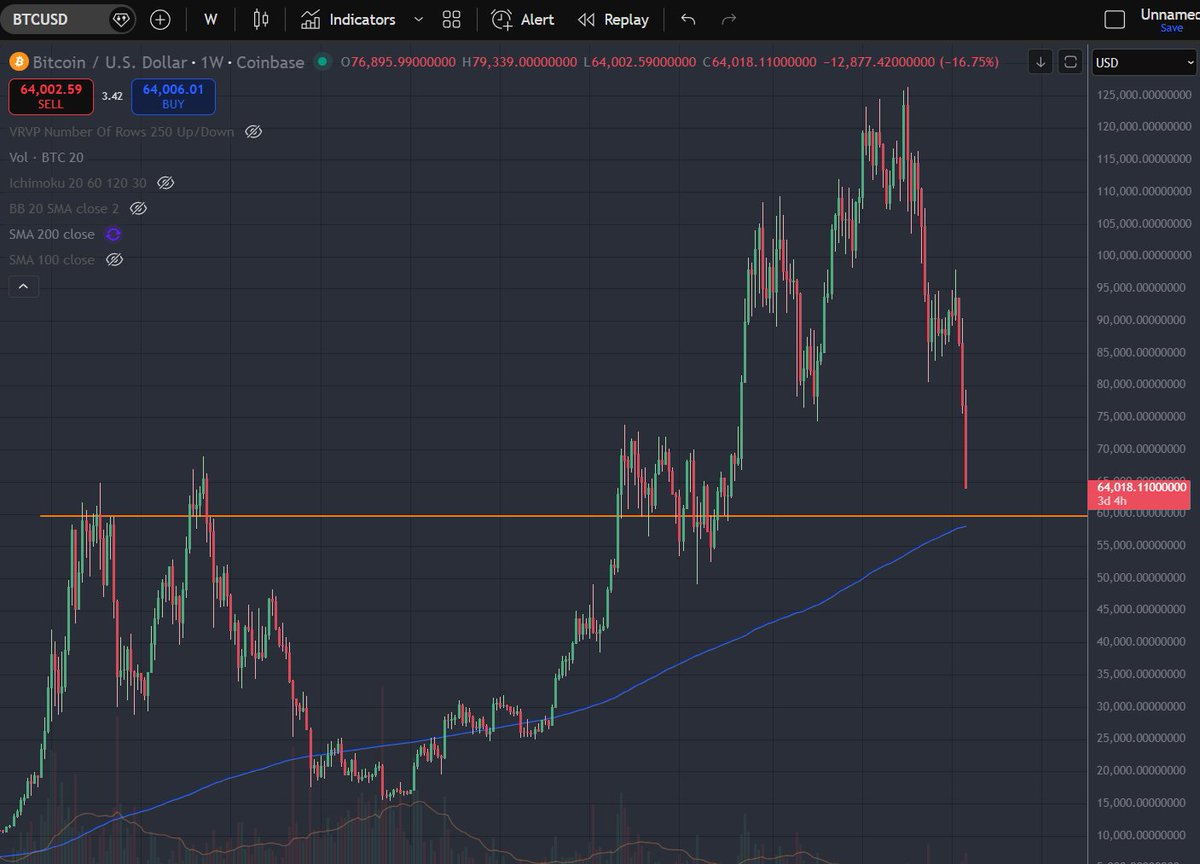Create a new price Alert

pyautogui.click(x=523, y=19)
